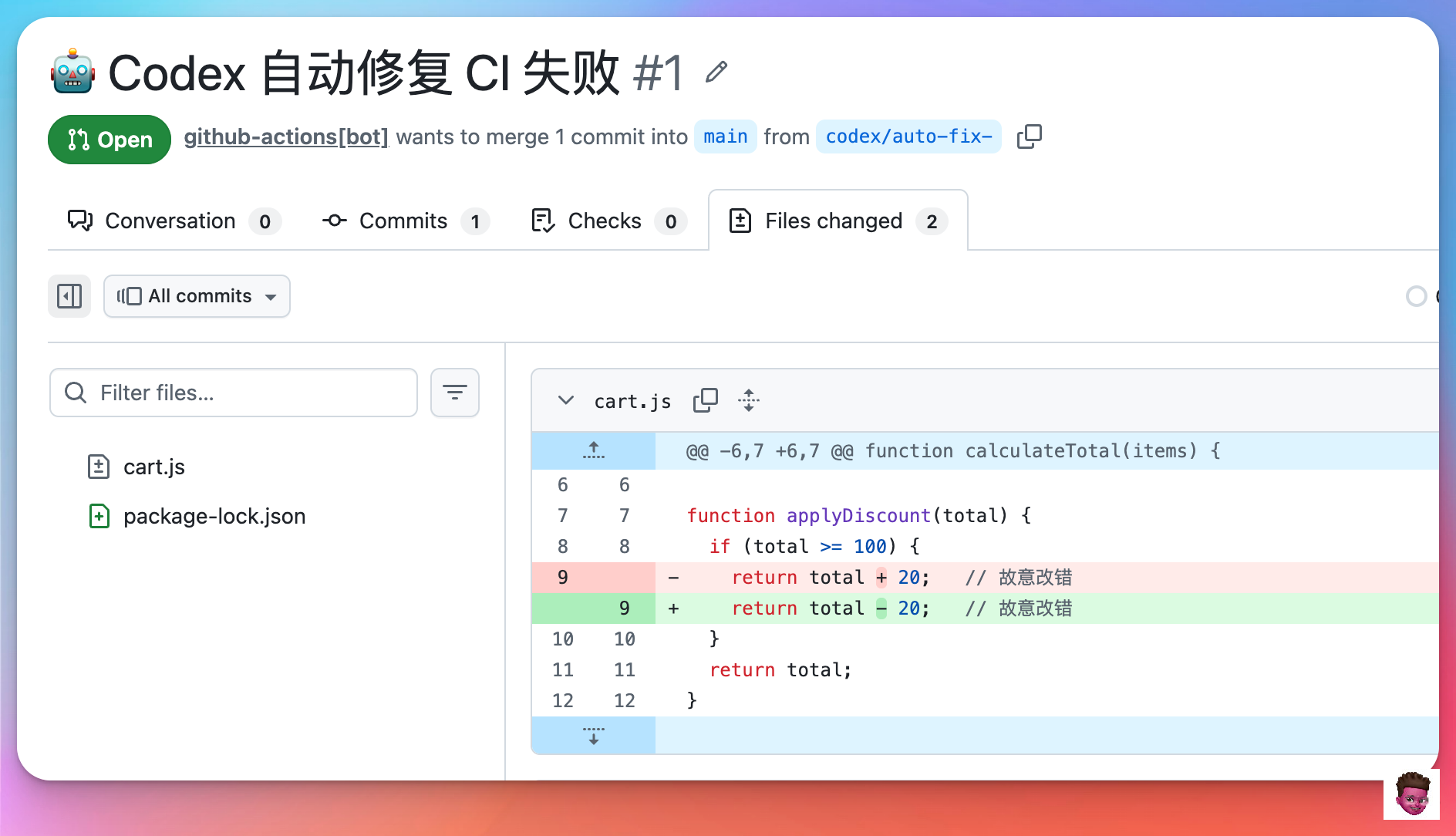The image size is (1456, 836).
Task: Click the 'return total;' code line
Action: (x=780, y=669)
